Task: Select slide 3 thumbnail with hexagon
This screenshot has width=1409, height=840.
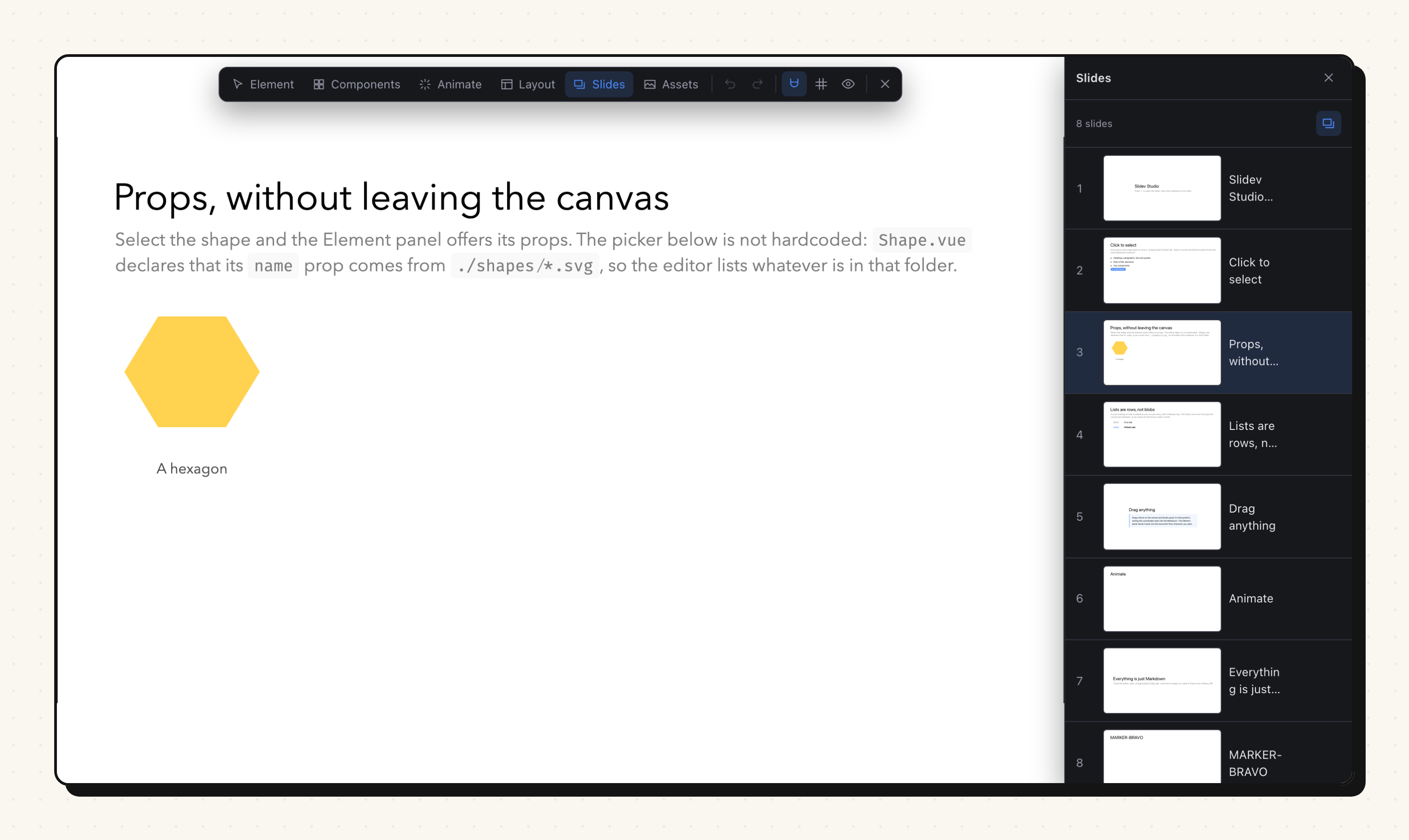Action: point(1162,352)
